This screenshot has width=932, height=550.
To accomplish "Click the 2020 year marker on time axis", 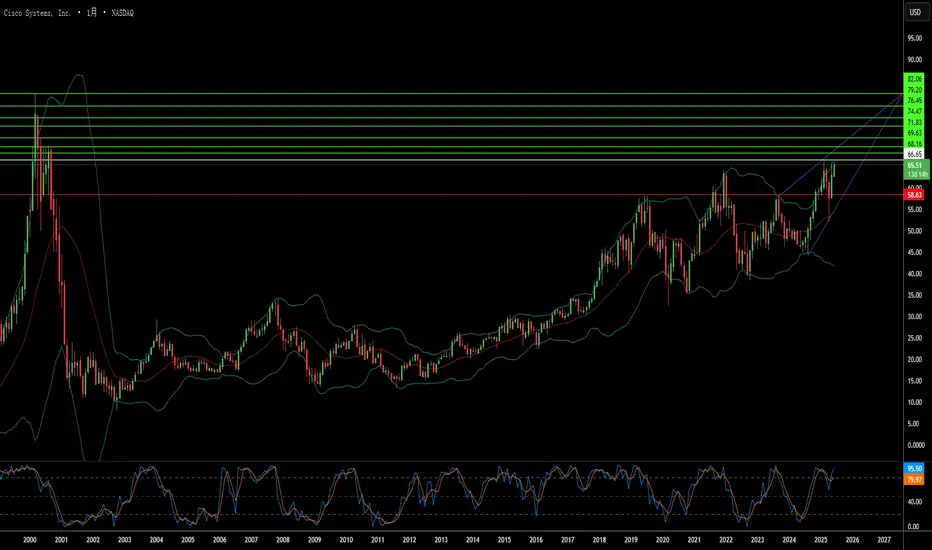I will 663,540.
